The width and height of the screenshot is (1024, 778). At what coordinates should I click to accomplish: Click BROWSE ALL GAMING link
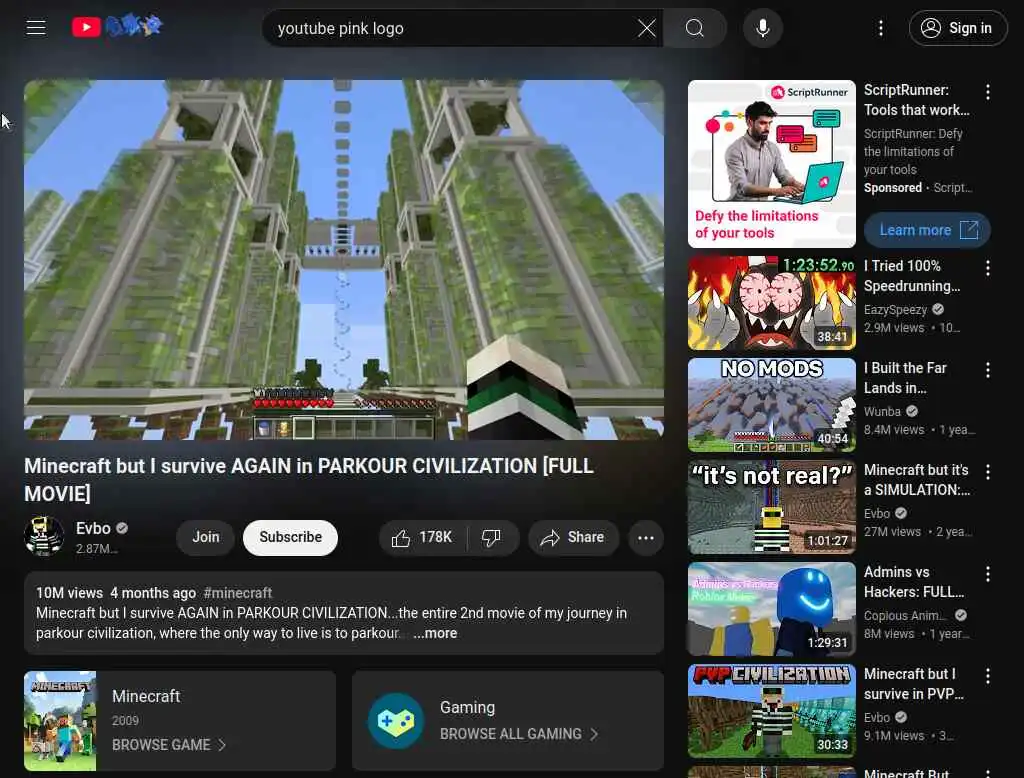pos(519,734)
